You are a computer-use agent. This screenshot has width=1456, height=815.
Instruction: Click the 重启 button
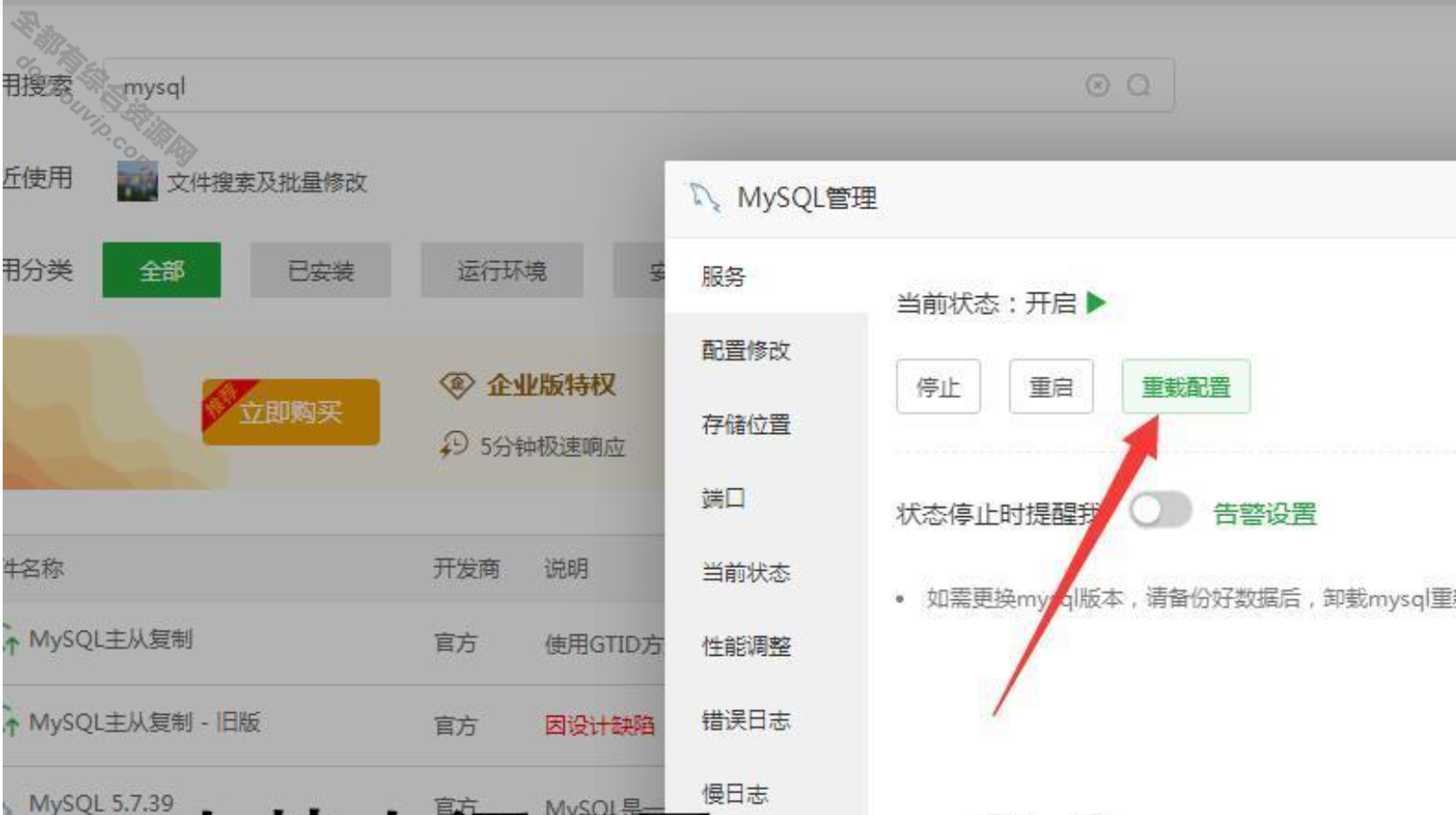[1051, 386]
